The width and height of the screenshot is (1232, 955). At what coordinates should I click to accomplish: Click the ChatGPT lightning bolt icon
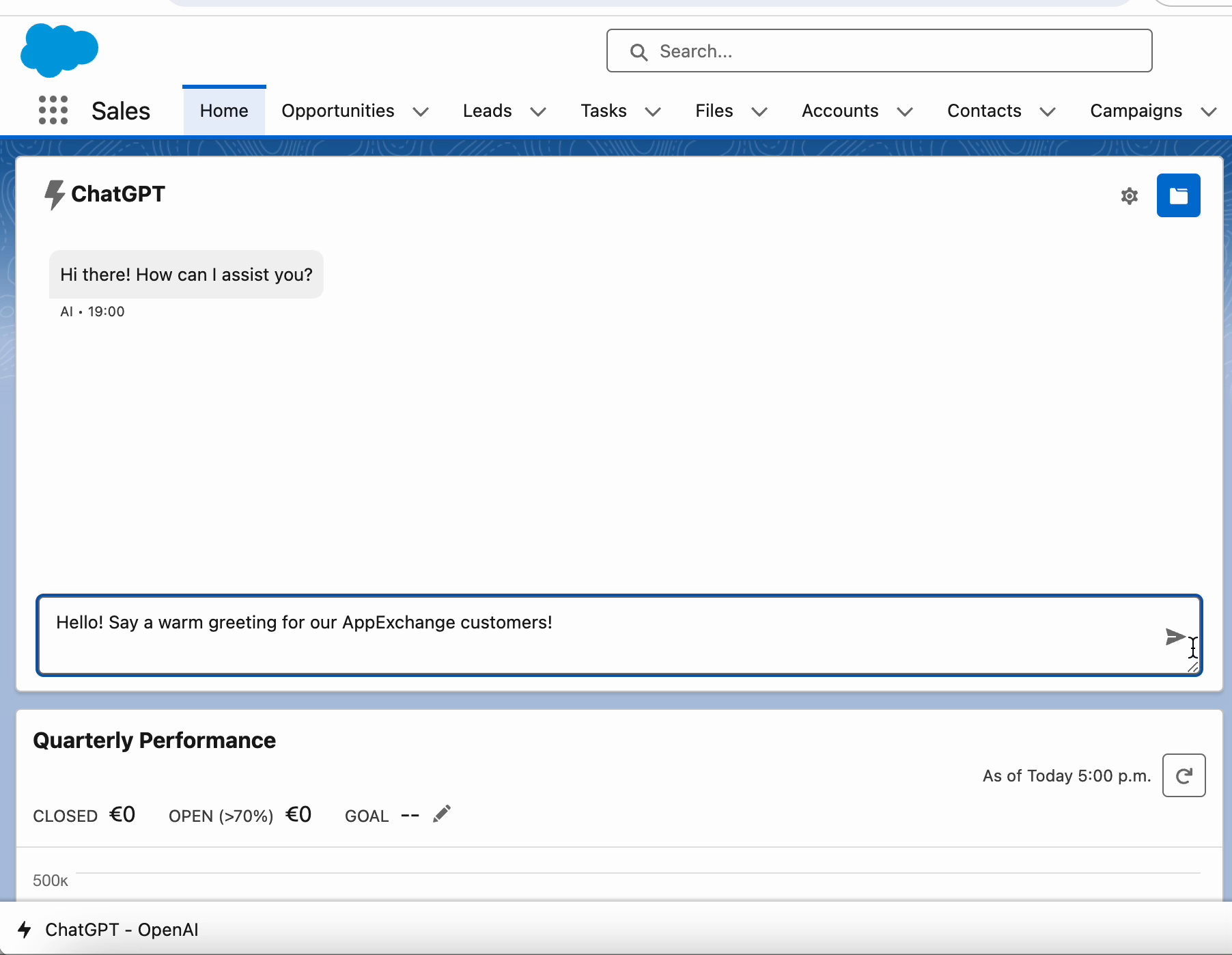(x=54, y=195)
